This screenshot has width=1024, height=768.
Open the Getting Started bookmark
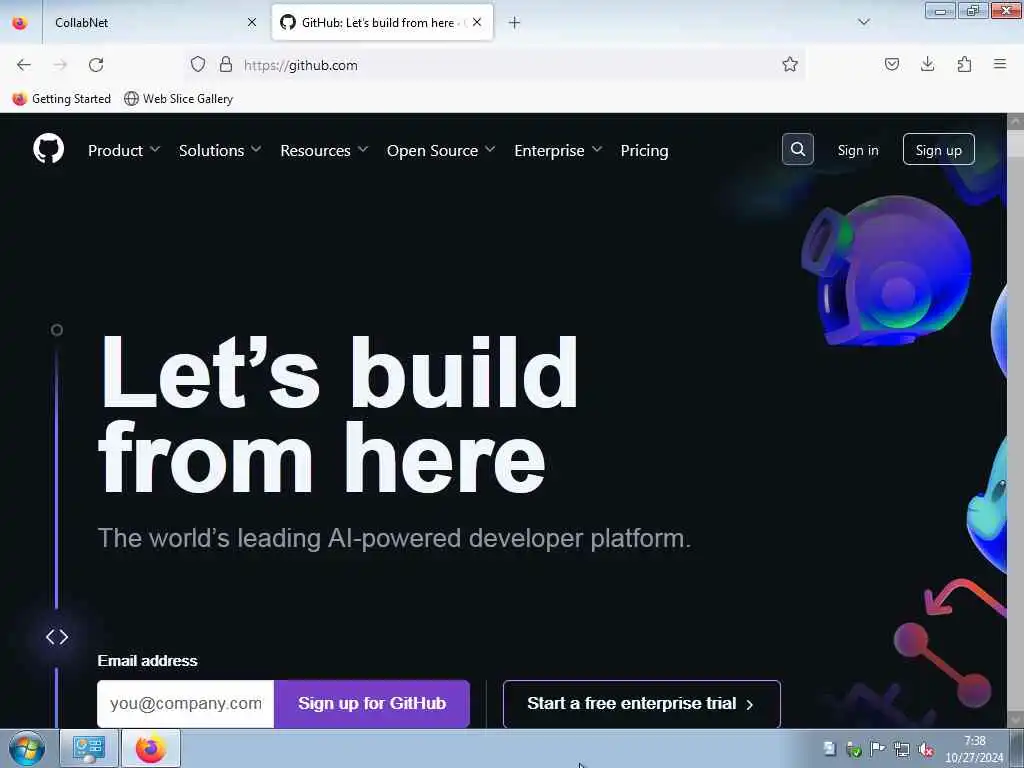click(x=62, y=99)
